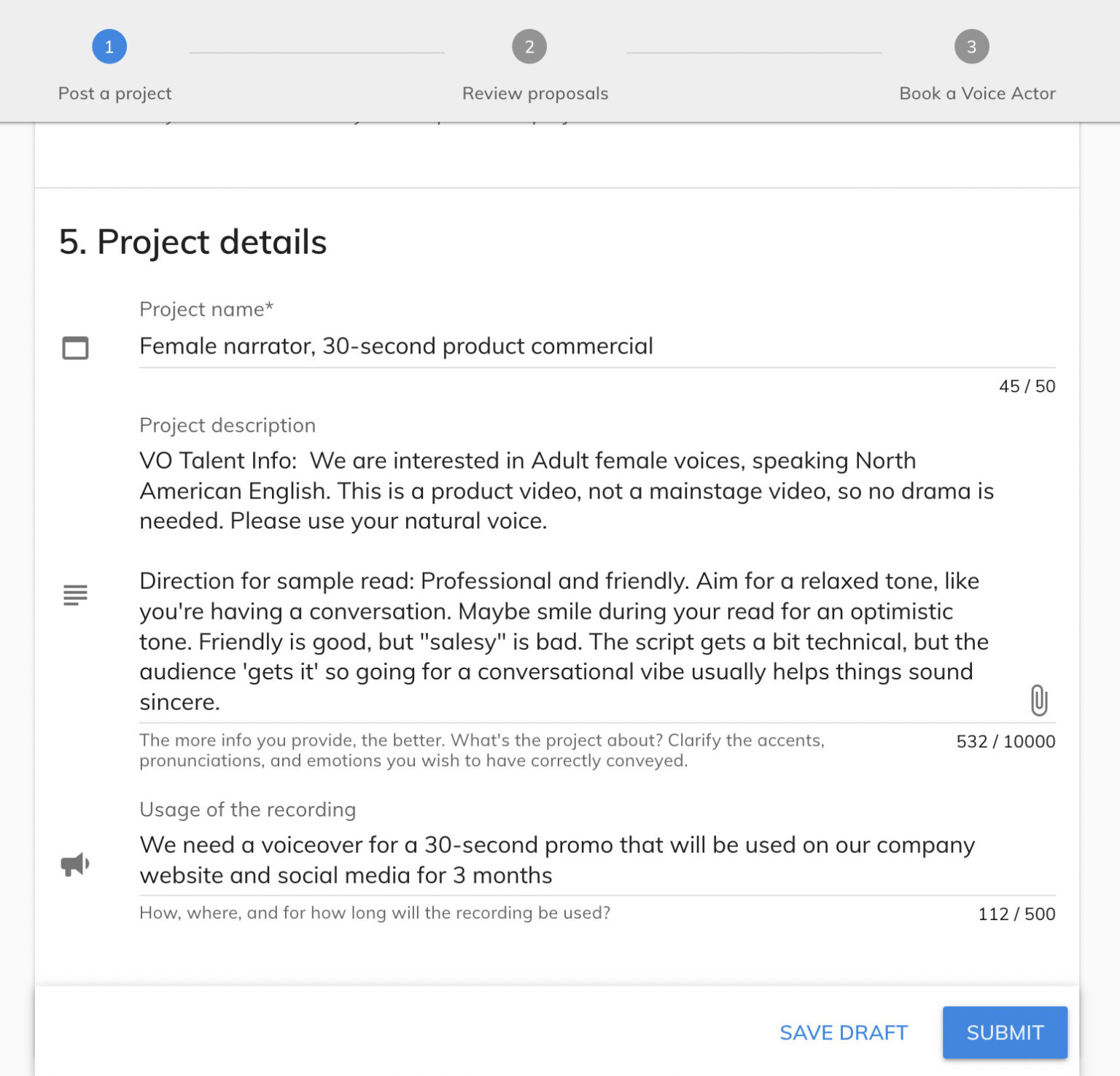The height and width of the screenshot is (1076, 1120).
Task: Click the paperclip attachment icon
Action: coord(1039,701)
